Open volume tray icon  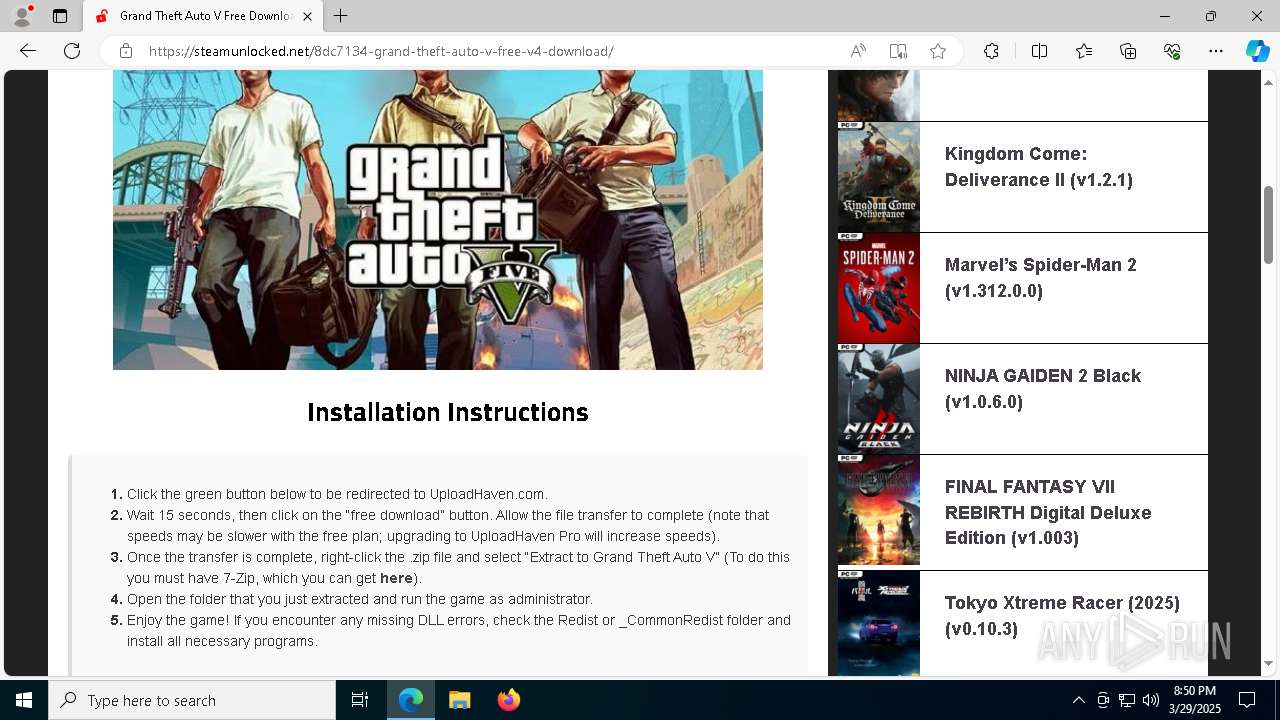1151,700
